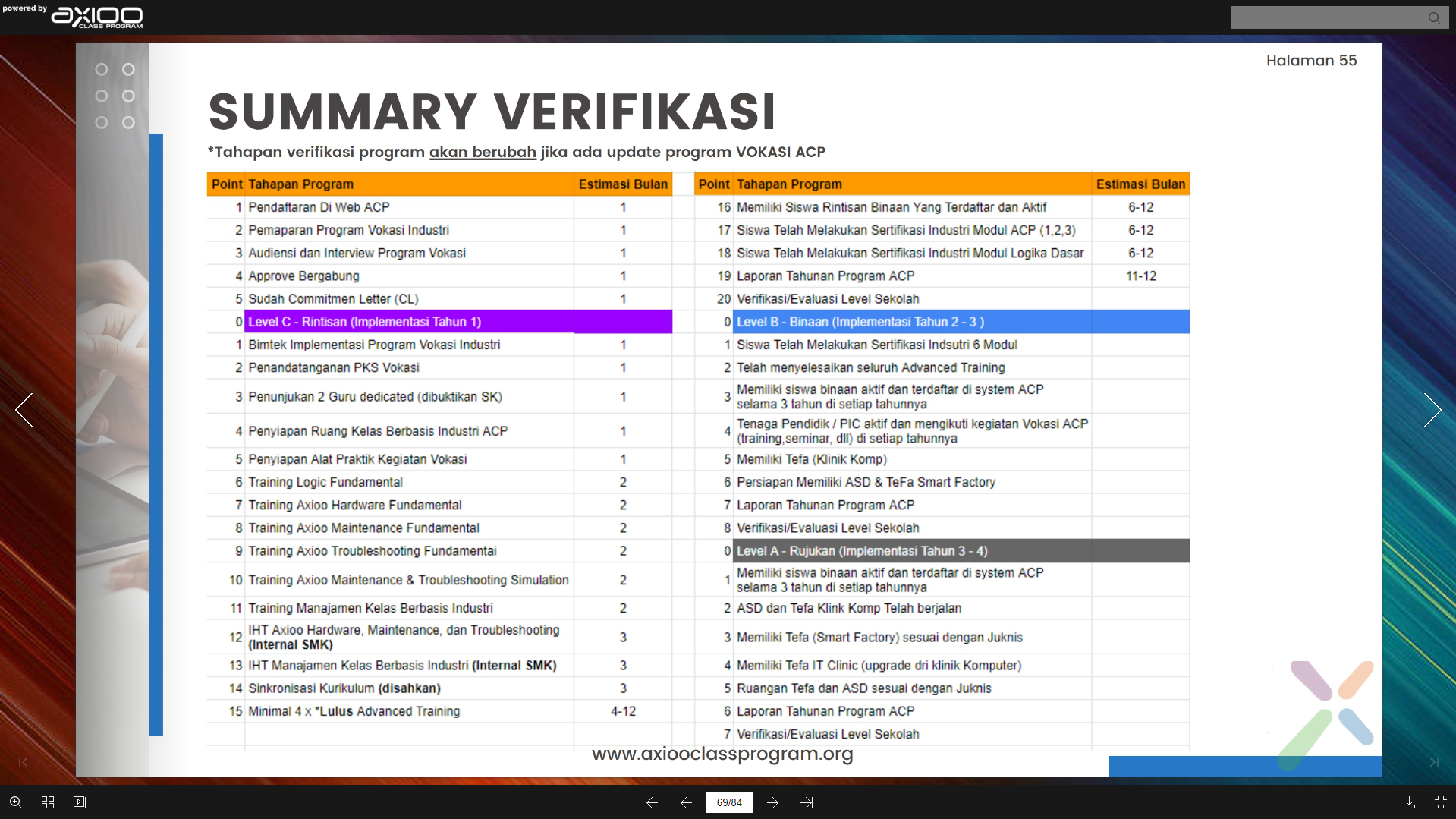Click the download icon
Screen dimensions: 1456x819
(1409, 802)
